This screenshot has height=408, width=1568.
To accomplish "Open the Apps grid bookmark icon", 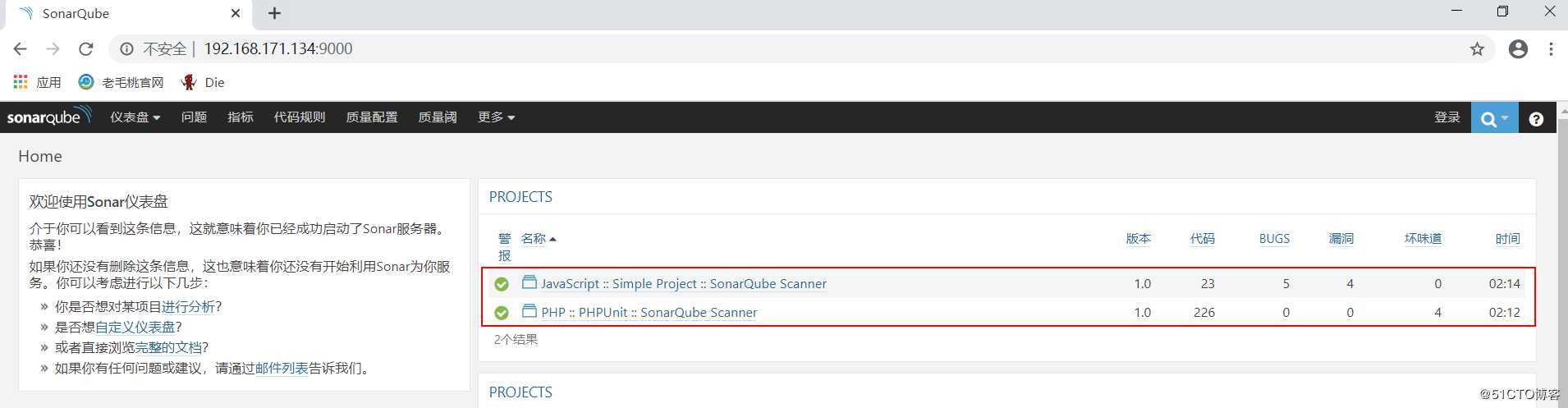I will [x=21, y=82].
